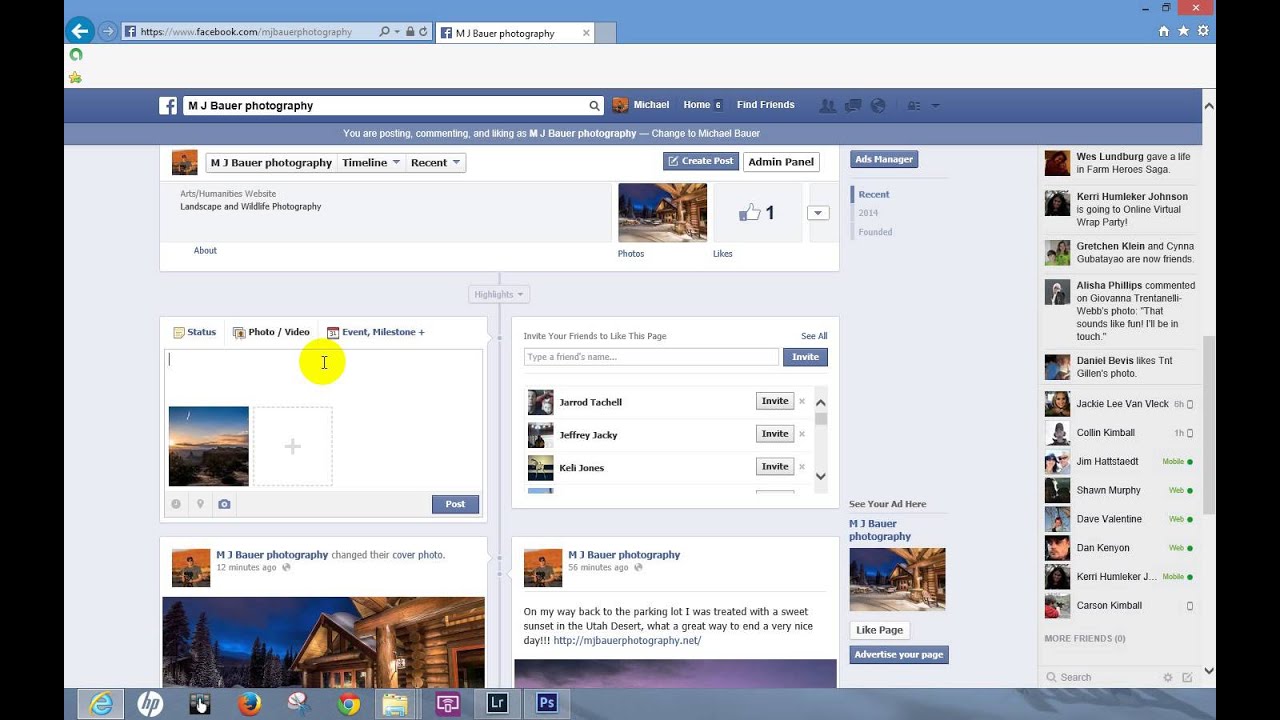Open the Recent dropdown in the page header
This screenshot has height=720, width=1280.
click(x=435, y=163)
